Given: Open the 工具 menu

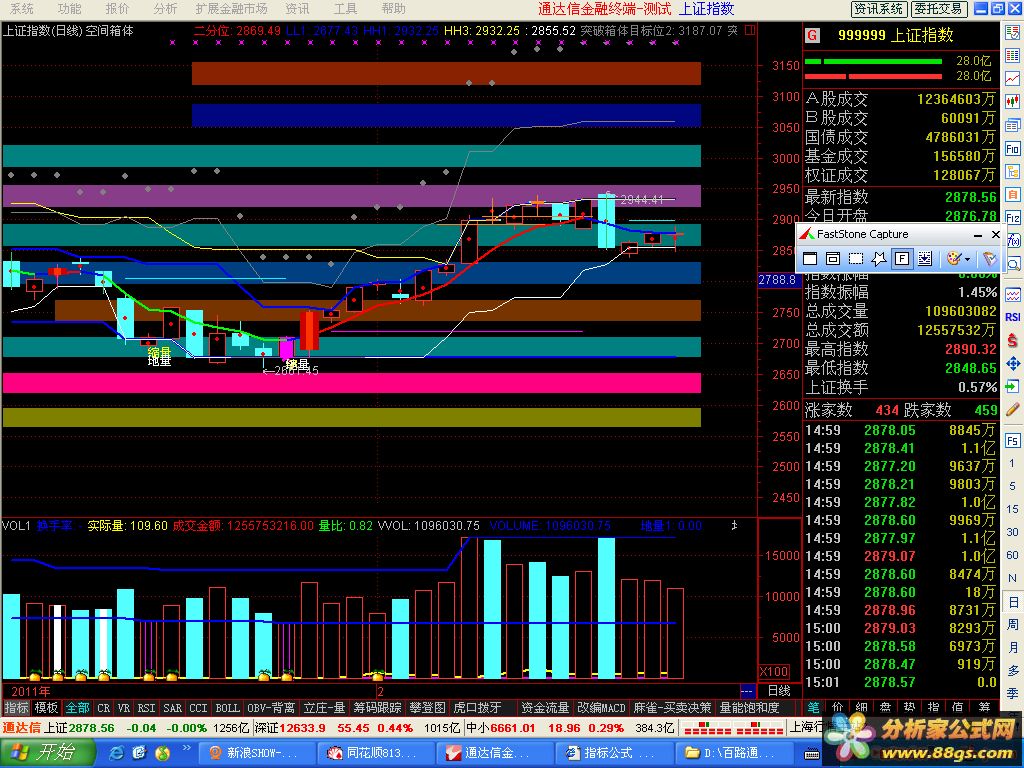Looking at the screenshot, I should pos(345,8).
